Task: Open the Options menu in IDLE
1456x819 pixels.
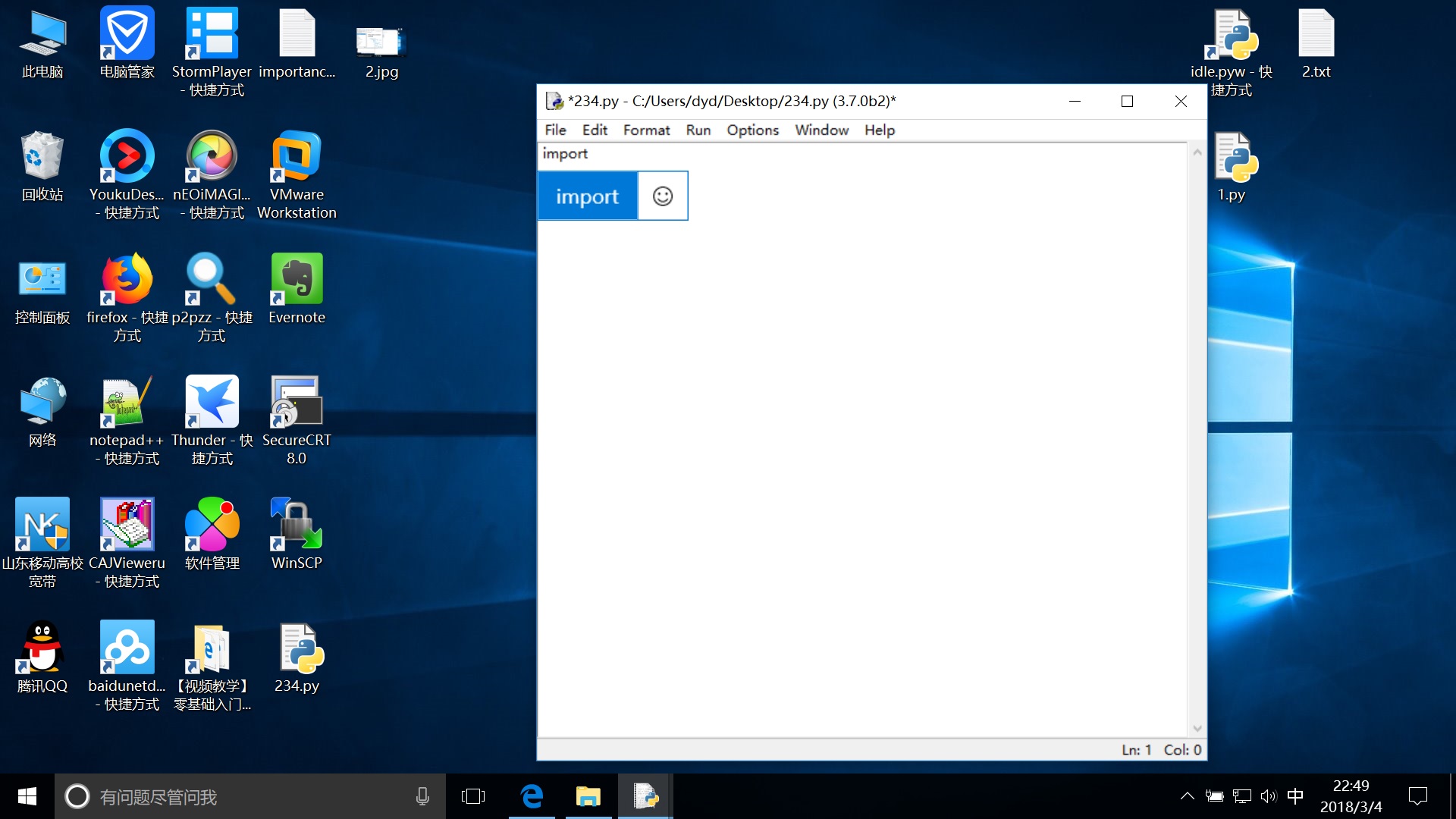Action: coord(752,130)
